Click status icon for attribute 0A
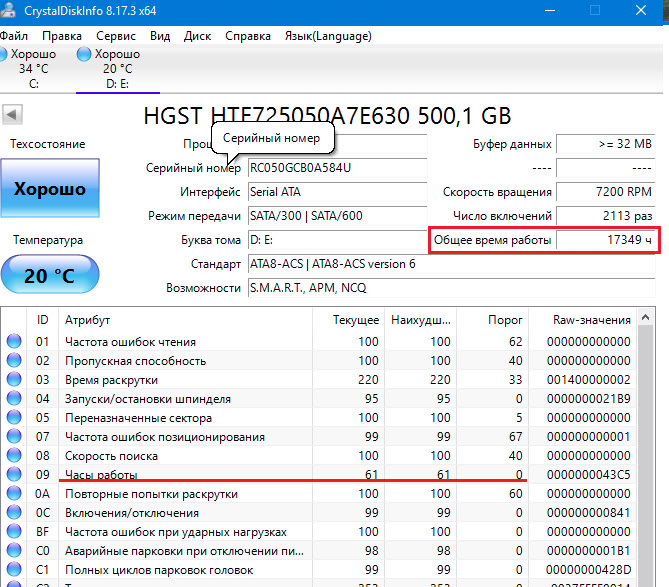Image resolution: width=669 pixels, height=587 pixels. pyautogui.click(x=14, y=493)
